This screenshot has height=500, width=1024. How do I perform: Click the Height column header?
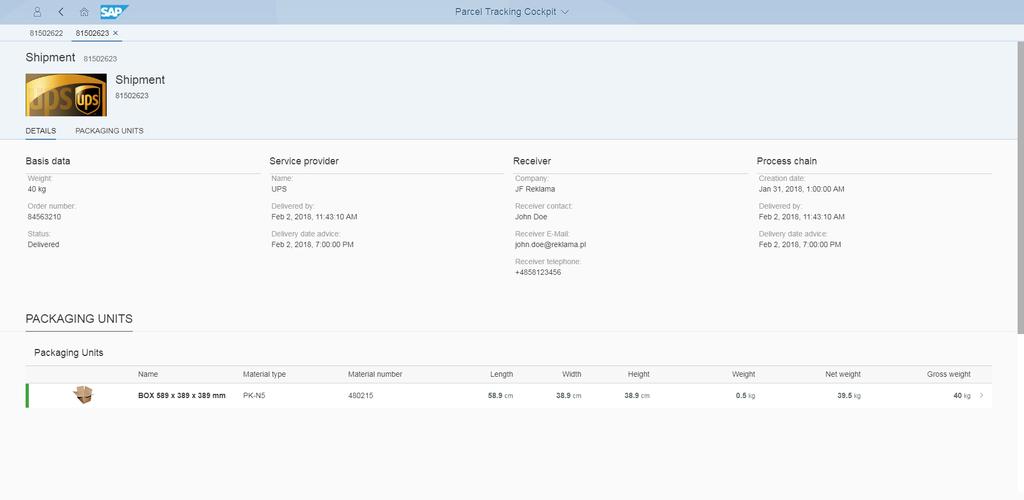[x=638, y=374]
